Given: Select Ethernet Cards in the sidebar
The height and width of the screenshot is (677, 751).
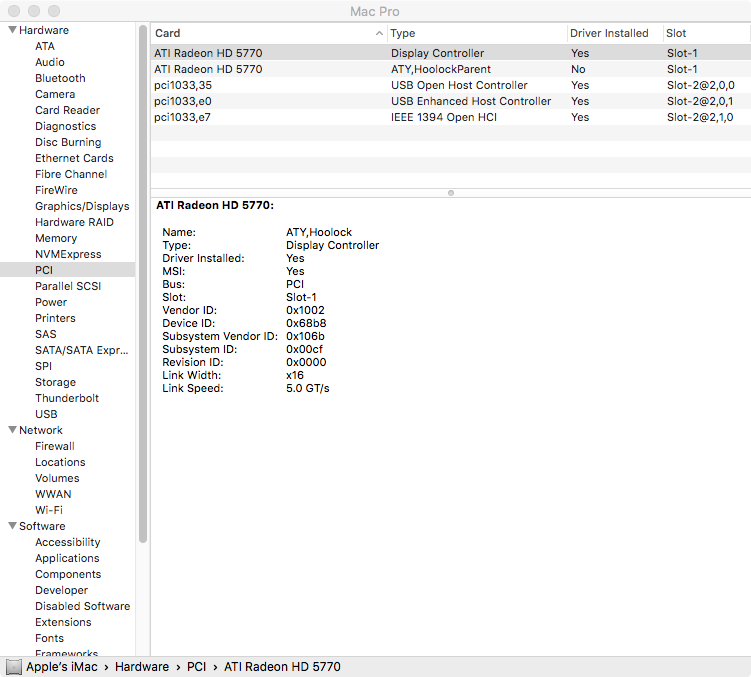Looking at the screenshot, I should [74, 158].
